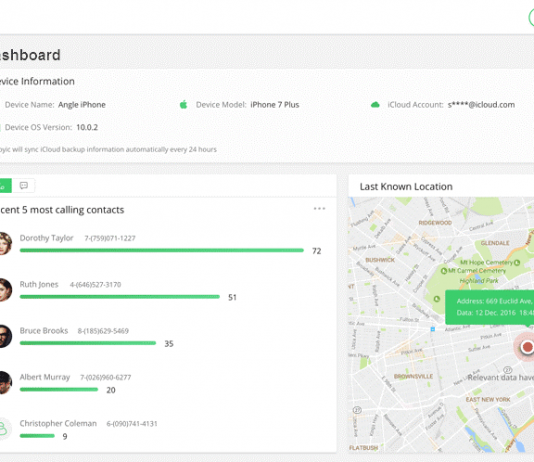534x462 pixels.
Task: Click call count 51
Action: click(232, 297)
